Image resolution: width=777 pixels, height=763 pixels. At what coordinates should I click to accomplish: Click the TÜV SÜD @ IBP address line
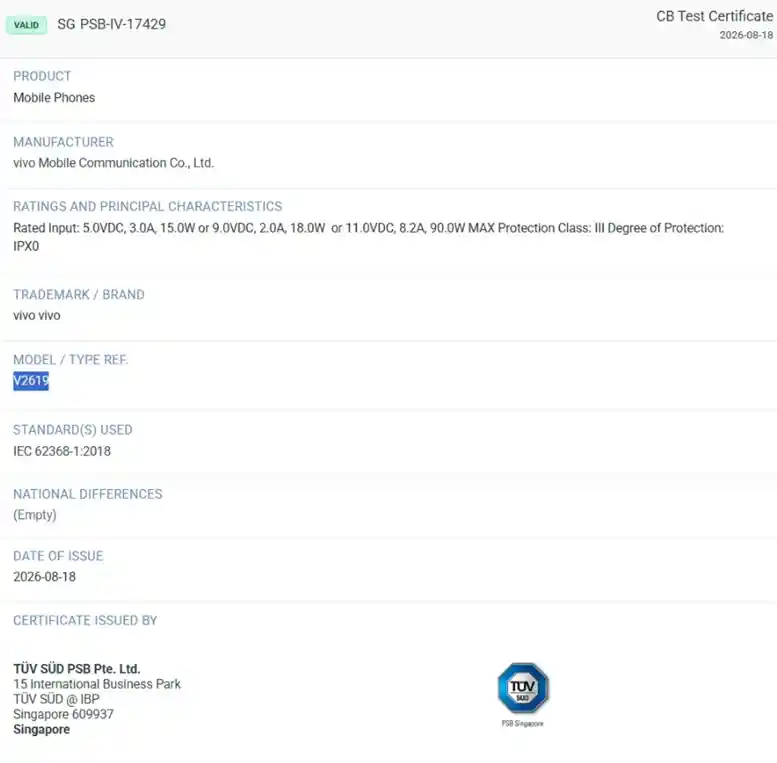(x=56, y=699)
